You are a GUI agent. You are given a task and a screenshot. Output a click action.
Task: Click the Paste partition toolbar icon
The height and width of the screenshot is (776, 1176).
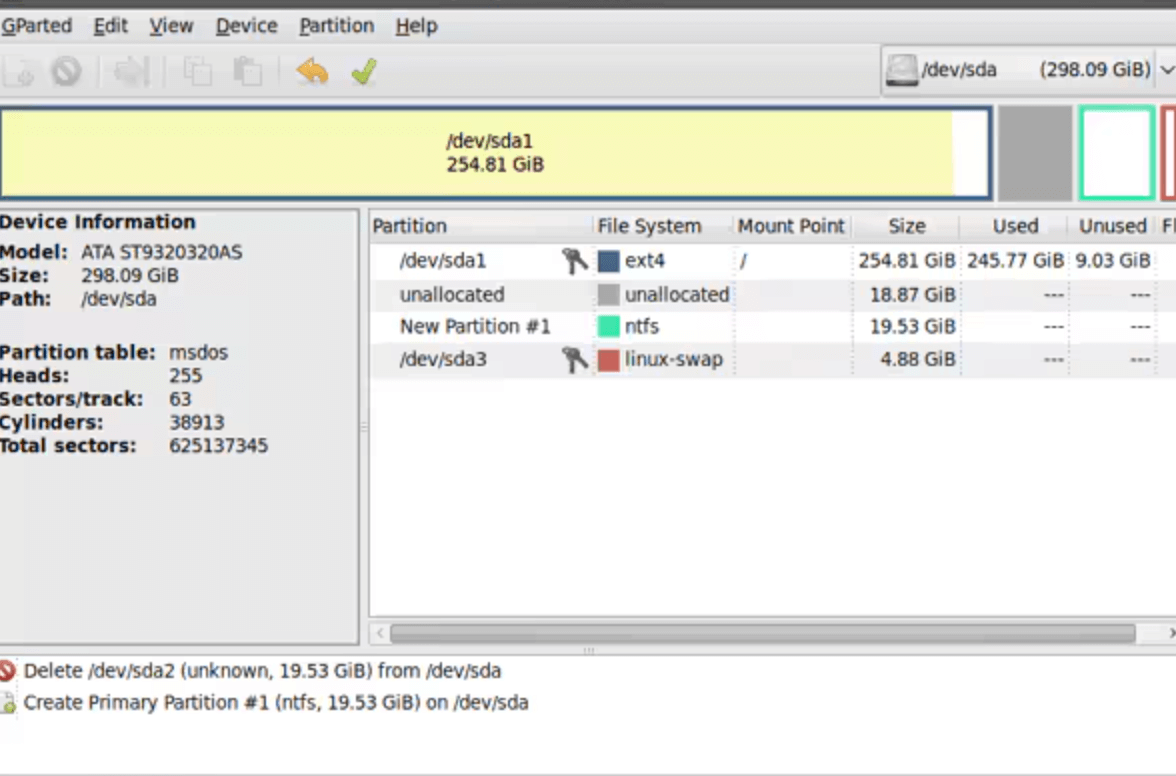pyautogui.click(x=247, y=71)
